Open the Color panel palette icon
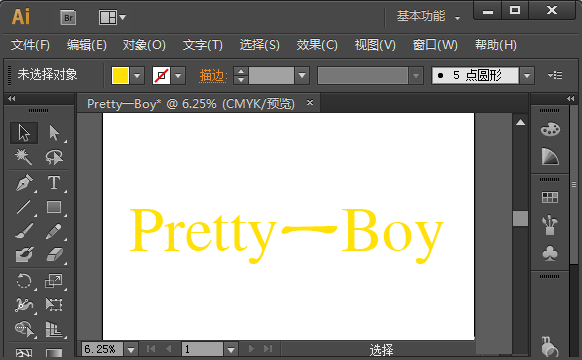 [x=550, y=130]
